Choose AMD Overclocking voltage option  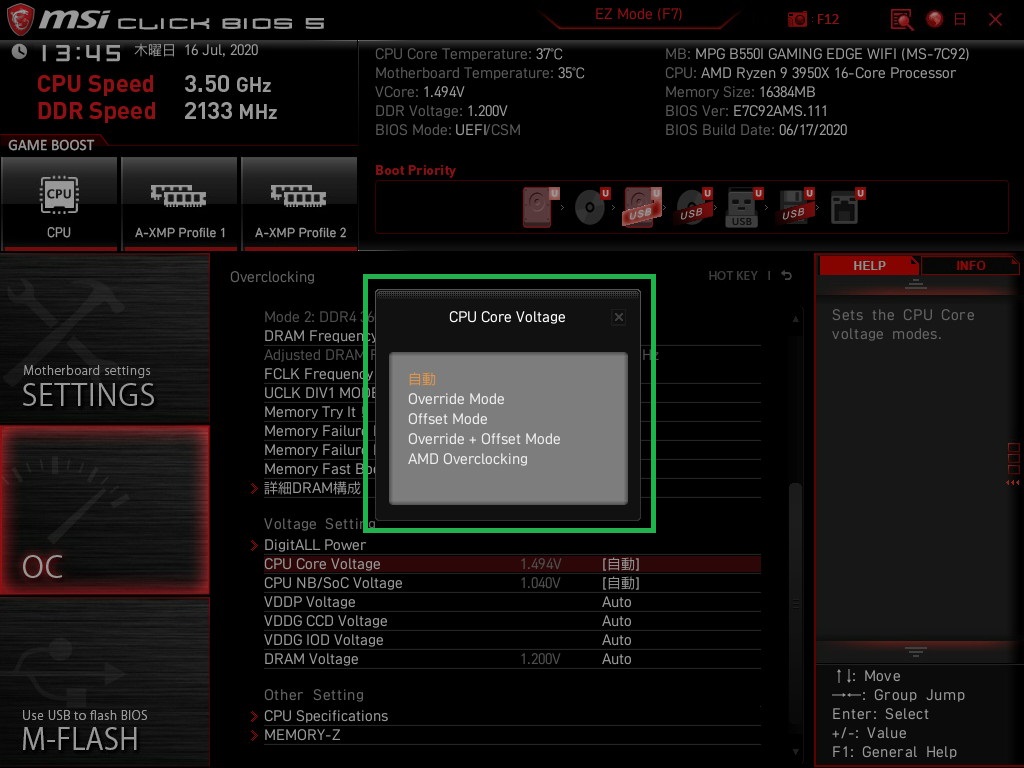468,459
